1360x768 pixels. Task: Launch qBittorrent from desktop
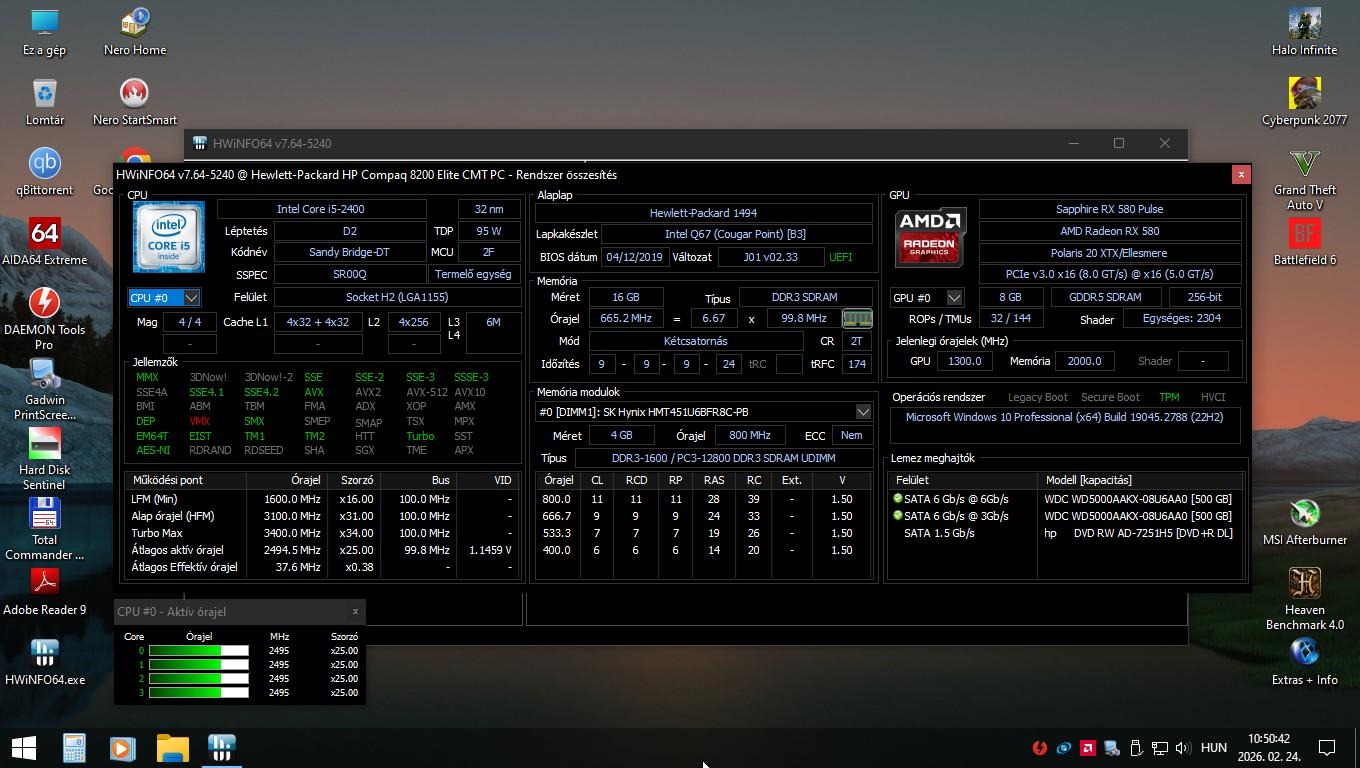(x=44, y=171)
